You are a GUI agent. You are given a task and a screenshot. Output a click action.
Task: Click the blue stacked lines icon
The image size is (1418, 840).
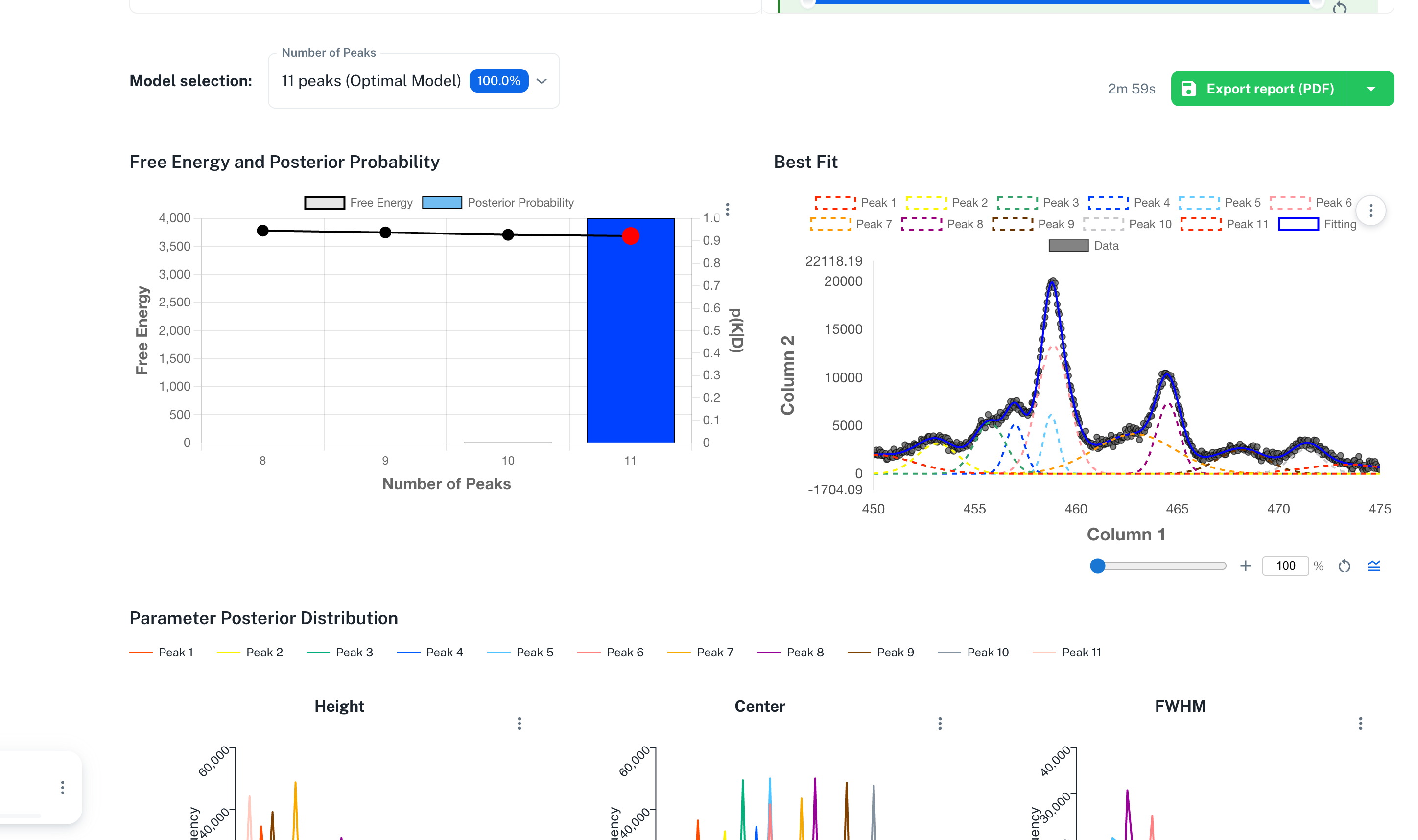[x=1374, y=566]
